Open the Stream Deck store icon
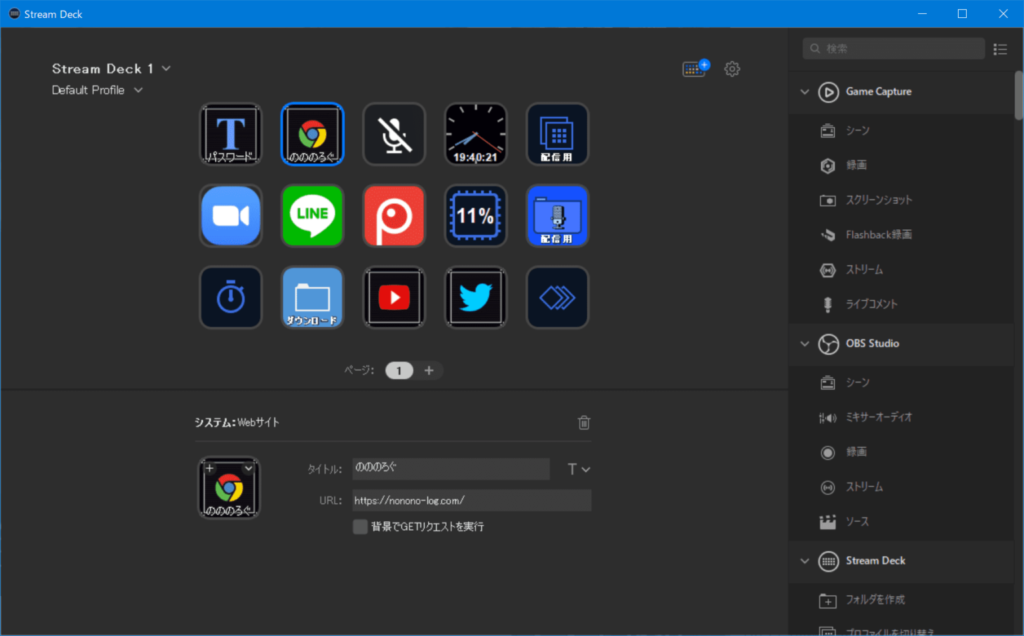The height and width of the screenshot is (636, 1024). pos(696,68)
